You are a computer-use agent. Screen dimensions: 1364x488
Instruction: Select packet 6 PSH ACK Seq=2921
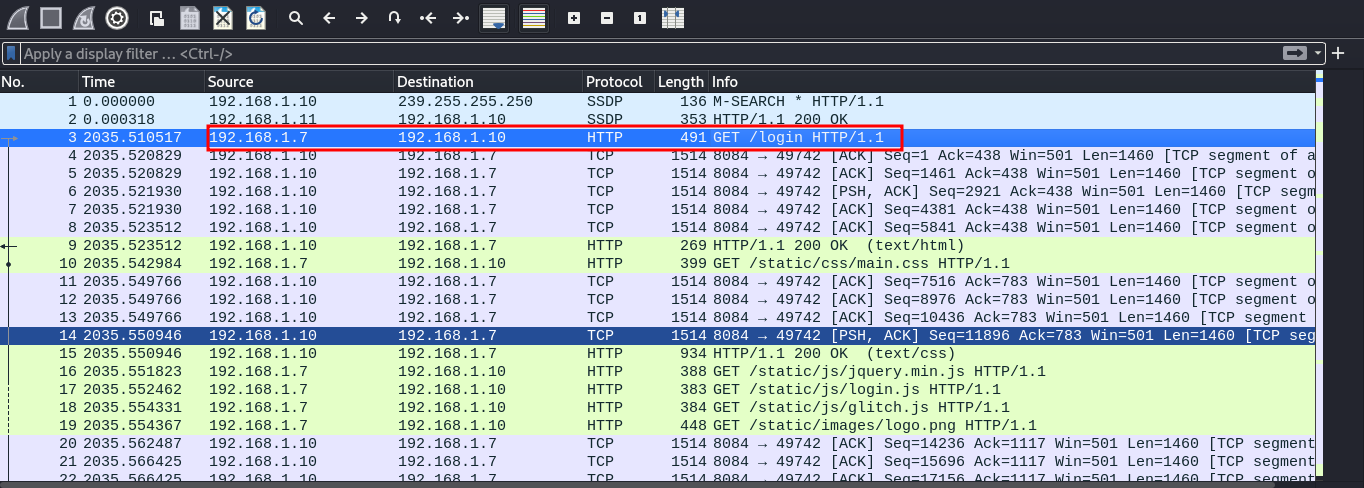(657, 192)
